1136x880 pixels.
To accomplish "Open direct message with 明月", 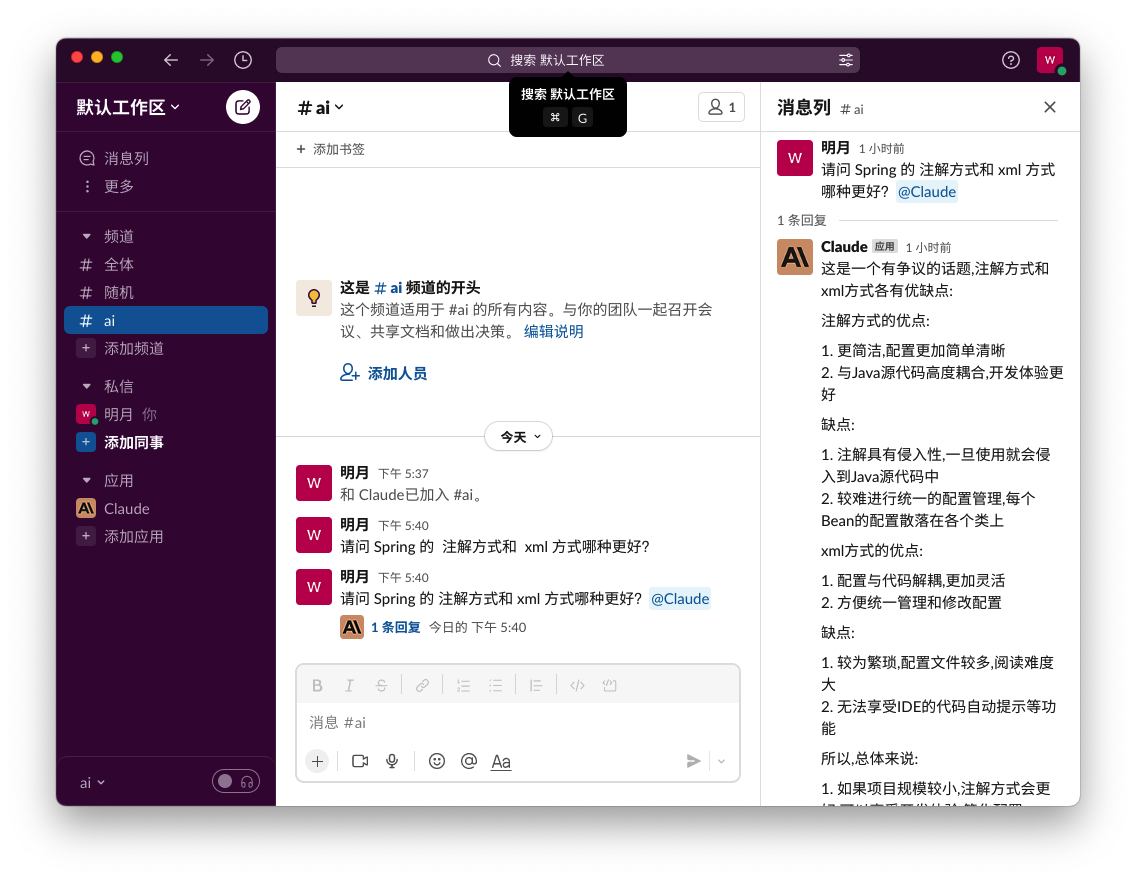I will (166, 414).
